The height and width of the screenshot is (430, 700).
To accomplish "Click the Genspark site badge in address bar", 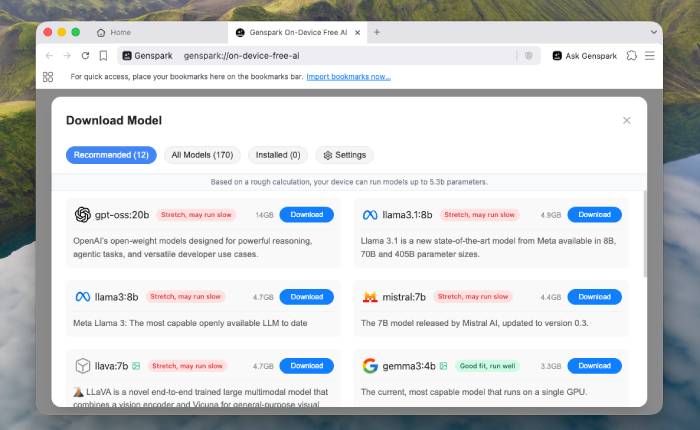I will [147, 56].
